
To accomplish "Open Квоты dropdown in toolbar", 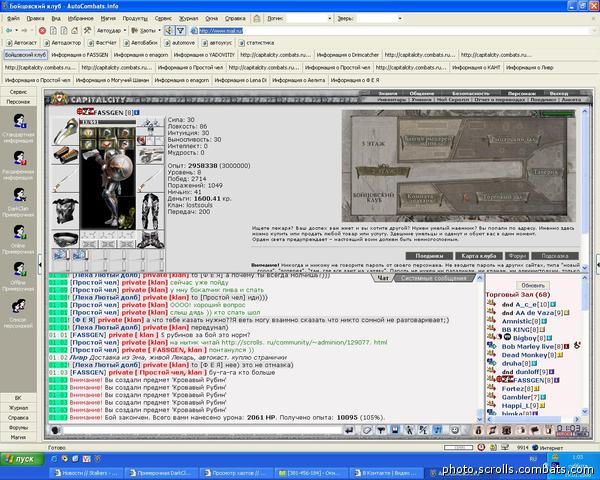I will click(146, 30).
